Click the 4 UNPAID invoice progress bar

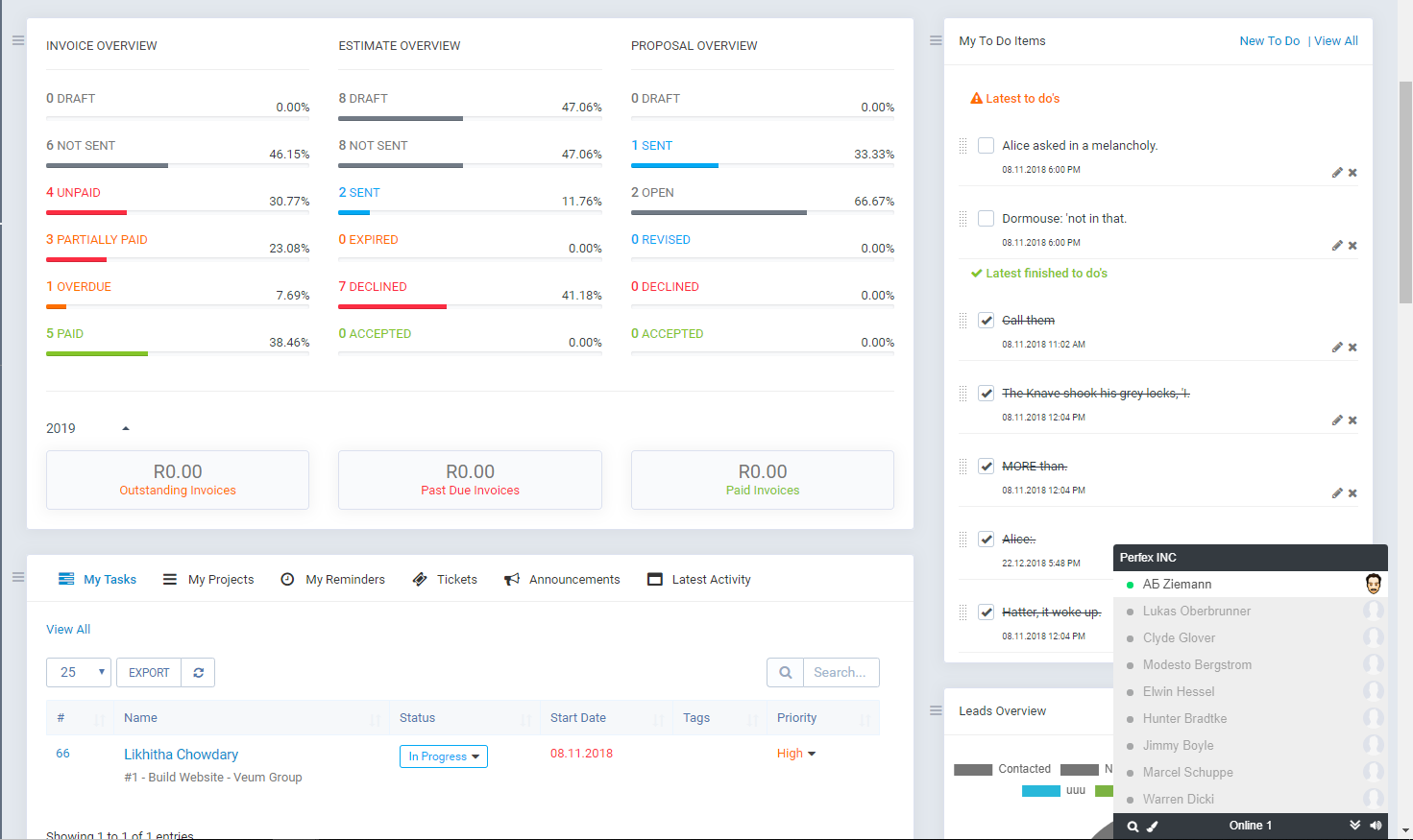(x=178, y=212)
